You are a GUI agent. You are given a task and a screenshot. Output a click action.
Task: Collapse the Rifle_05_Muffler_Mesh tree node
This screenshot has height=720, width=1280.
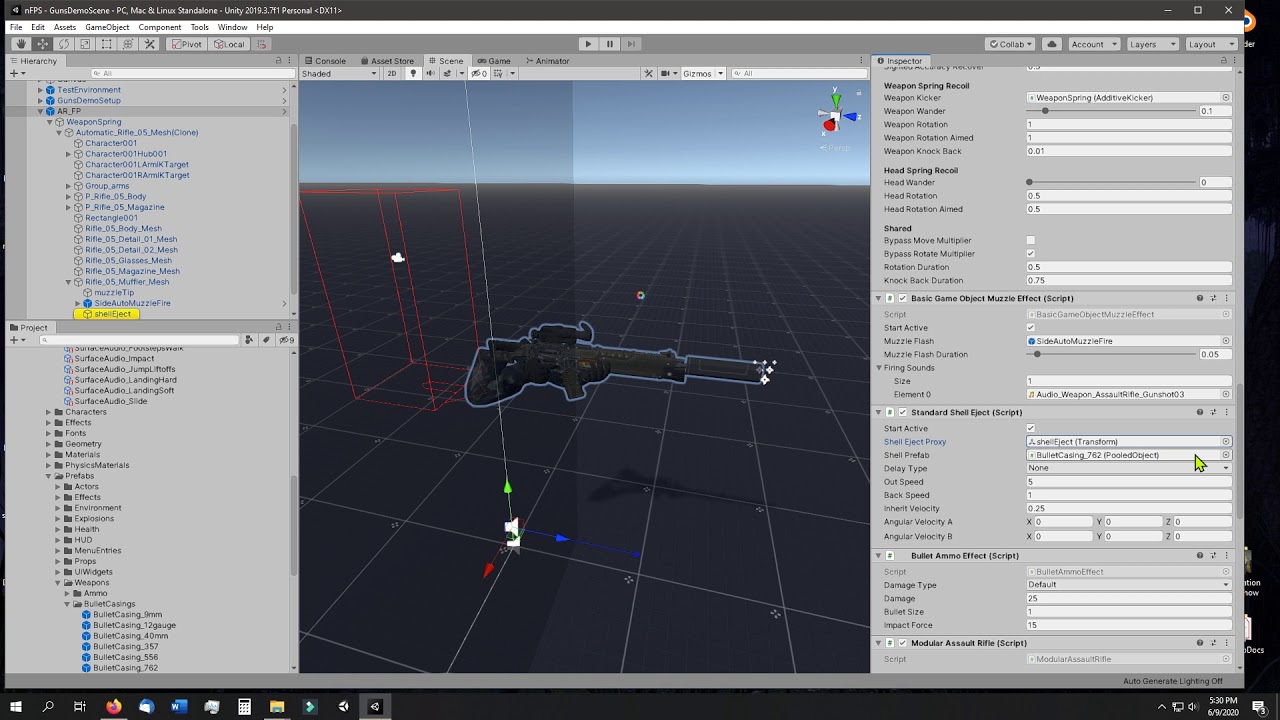68,282
